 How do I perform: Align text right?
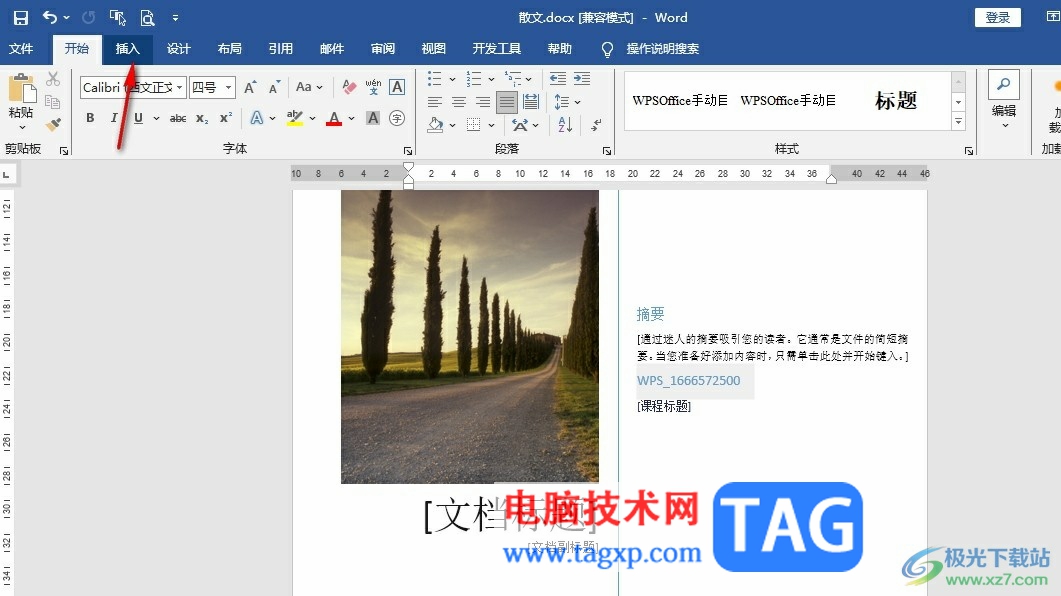click(482, 102)
